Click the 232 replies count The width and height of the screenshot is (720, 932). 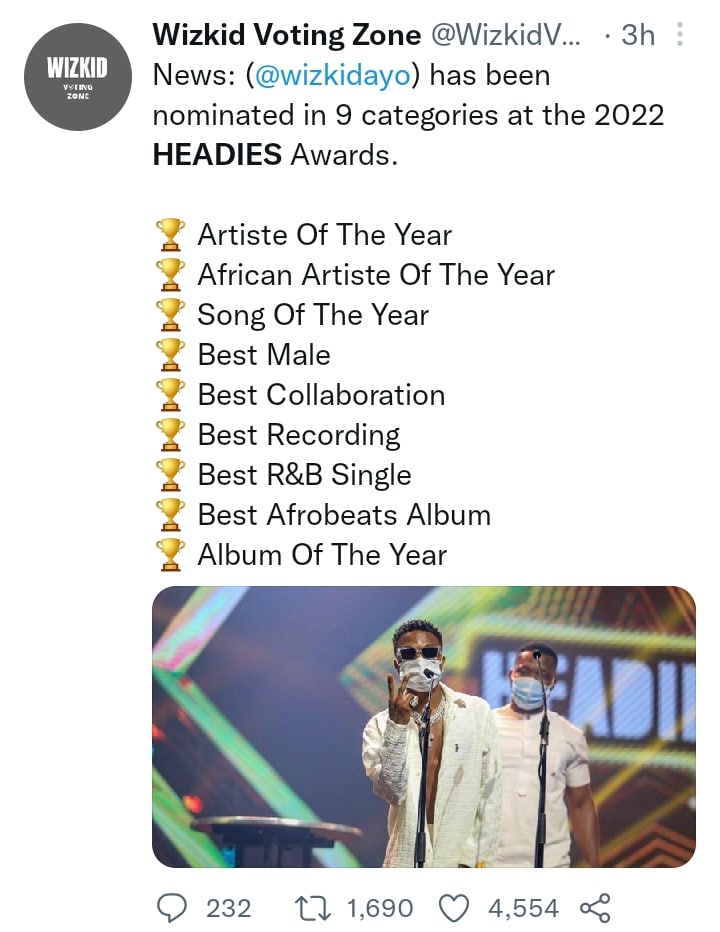pyautogui.click(x=228, y=907)
